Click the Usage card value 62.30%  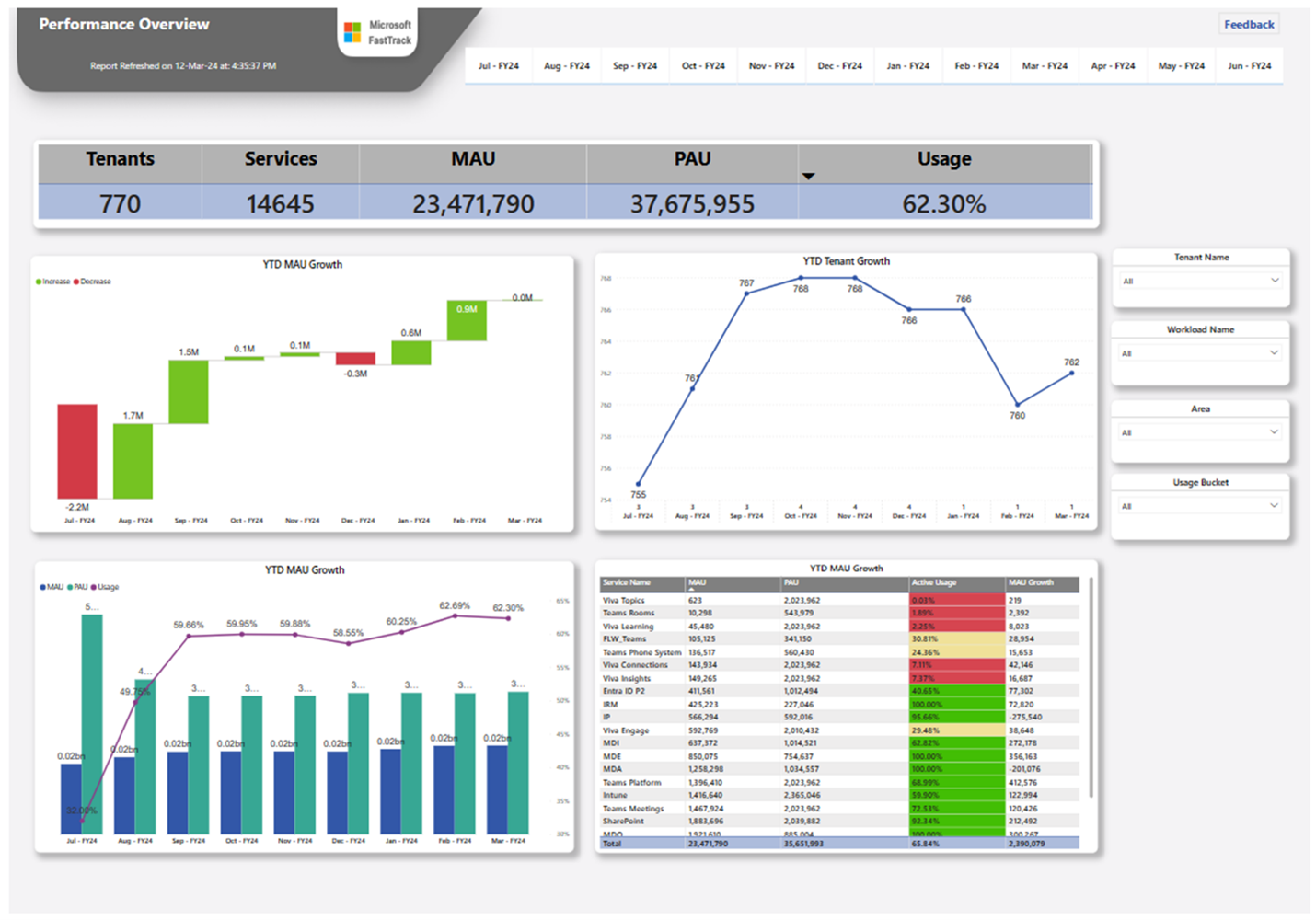[x=944, y=204]
